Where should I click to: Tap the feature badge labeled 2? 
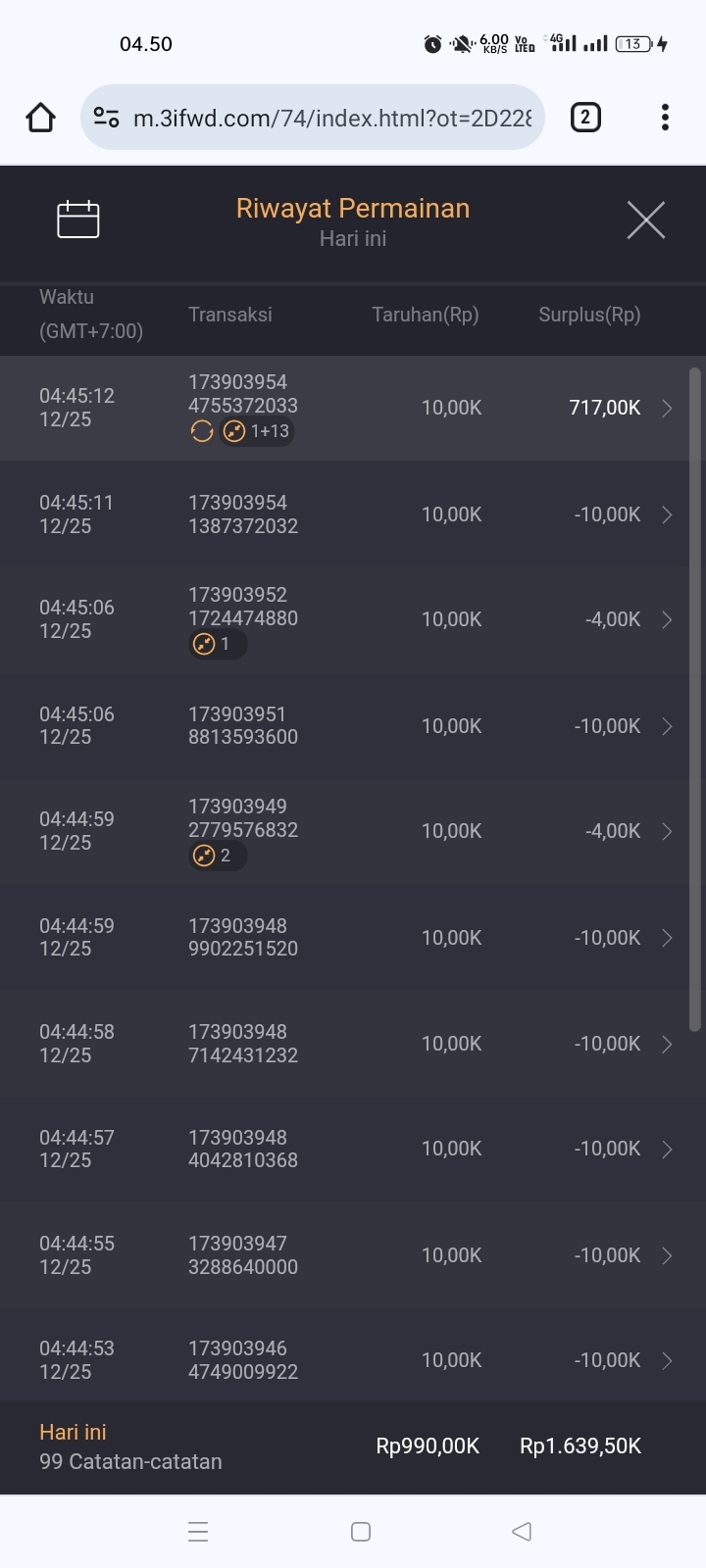click(x=216, y=856)
